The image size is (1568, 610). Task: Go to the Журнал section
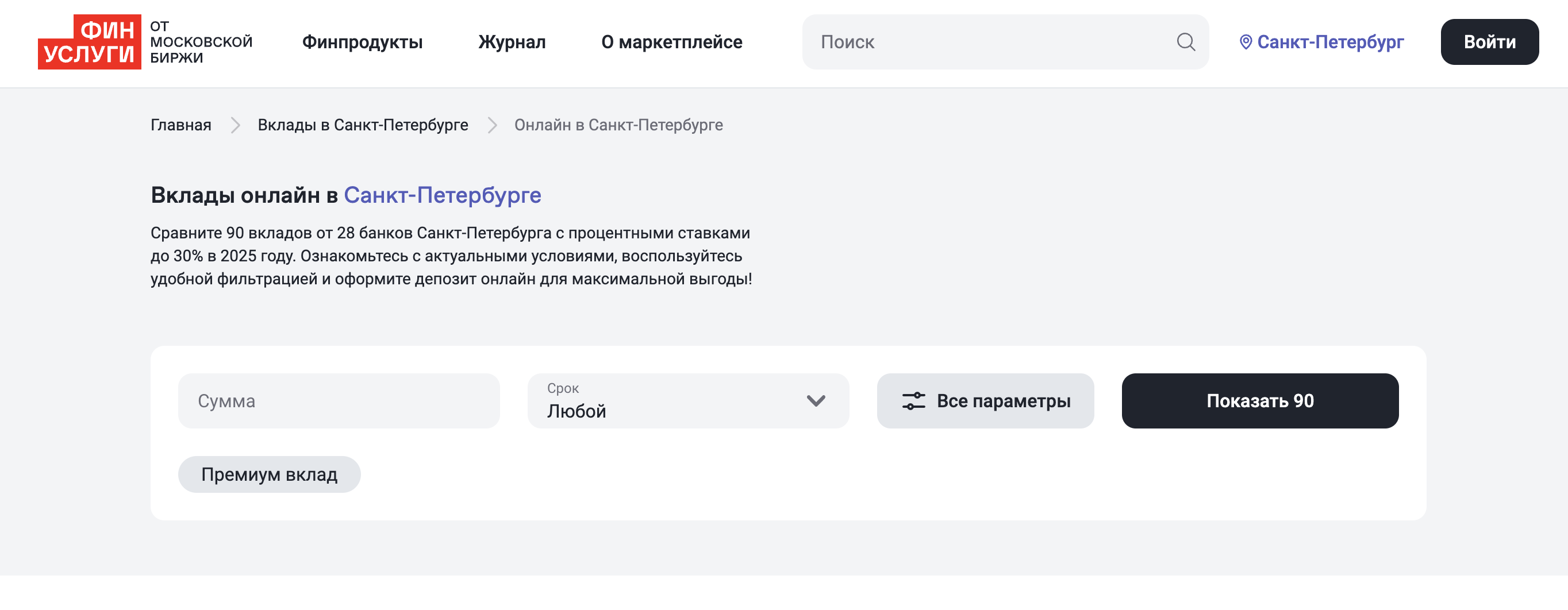(x=512, y=42)
